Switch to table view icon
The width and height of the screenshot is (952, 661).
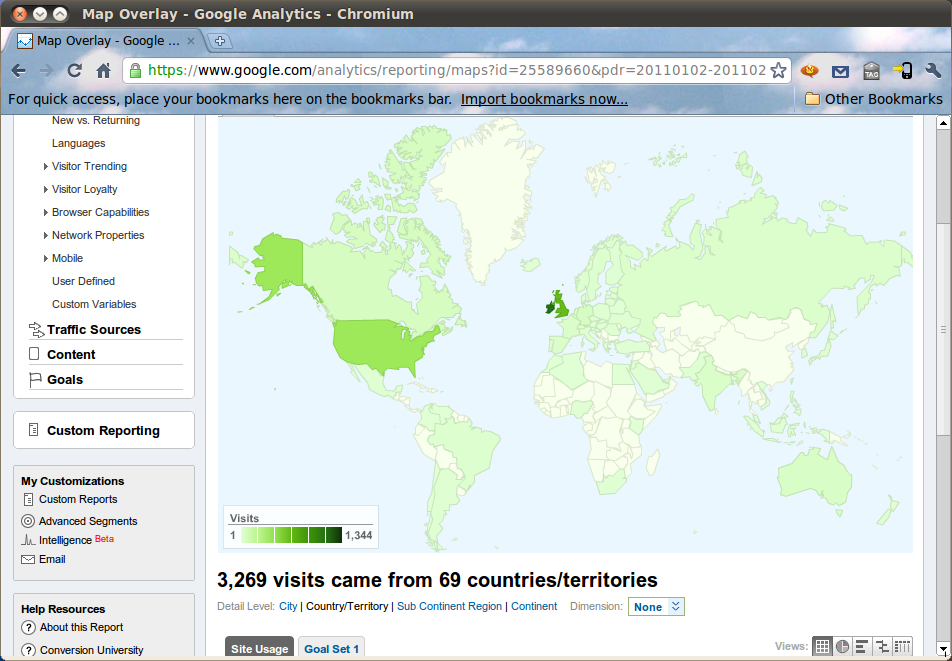(822, 646)
